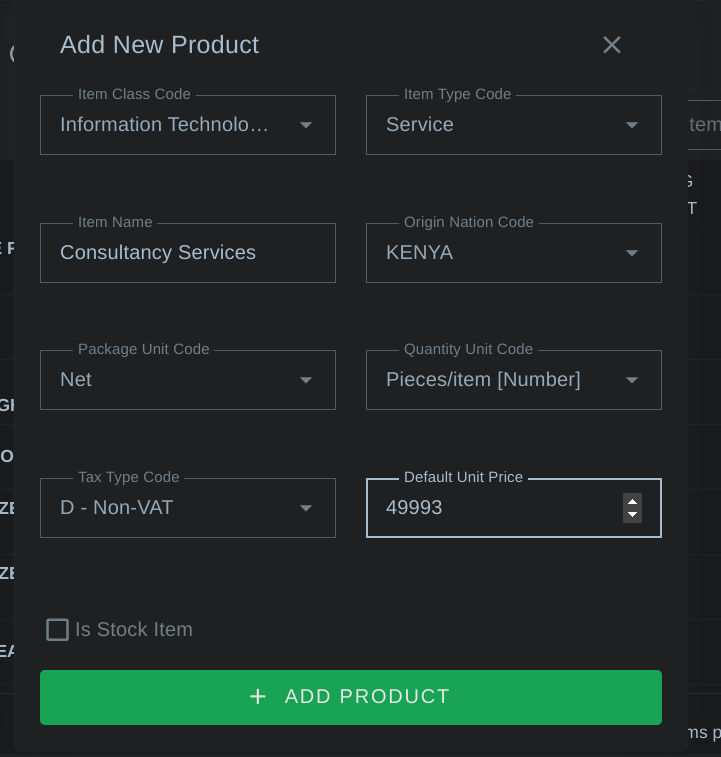The width and height of the screenshot is (721, 757).
Task: Open Quantity Unit Code dropdown arrow
Action: (x=632, y=380)
